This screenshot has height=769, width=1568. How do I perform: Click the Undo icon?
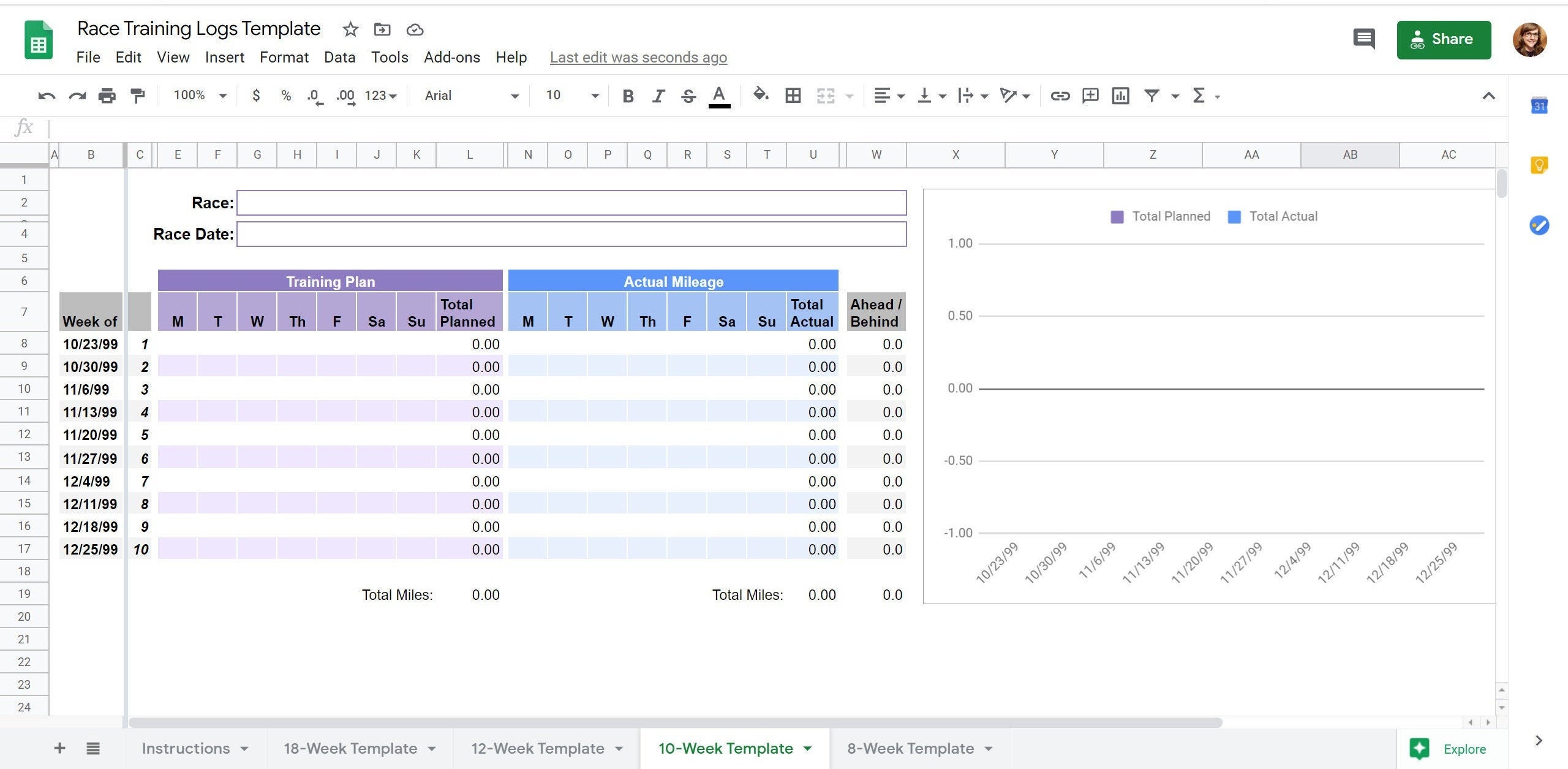(x=46, y=96)
